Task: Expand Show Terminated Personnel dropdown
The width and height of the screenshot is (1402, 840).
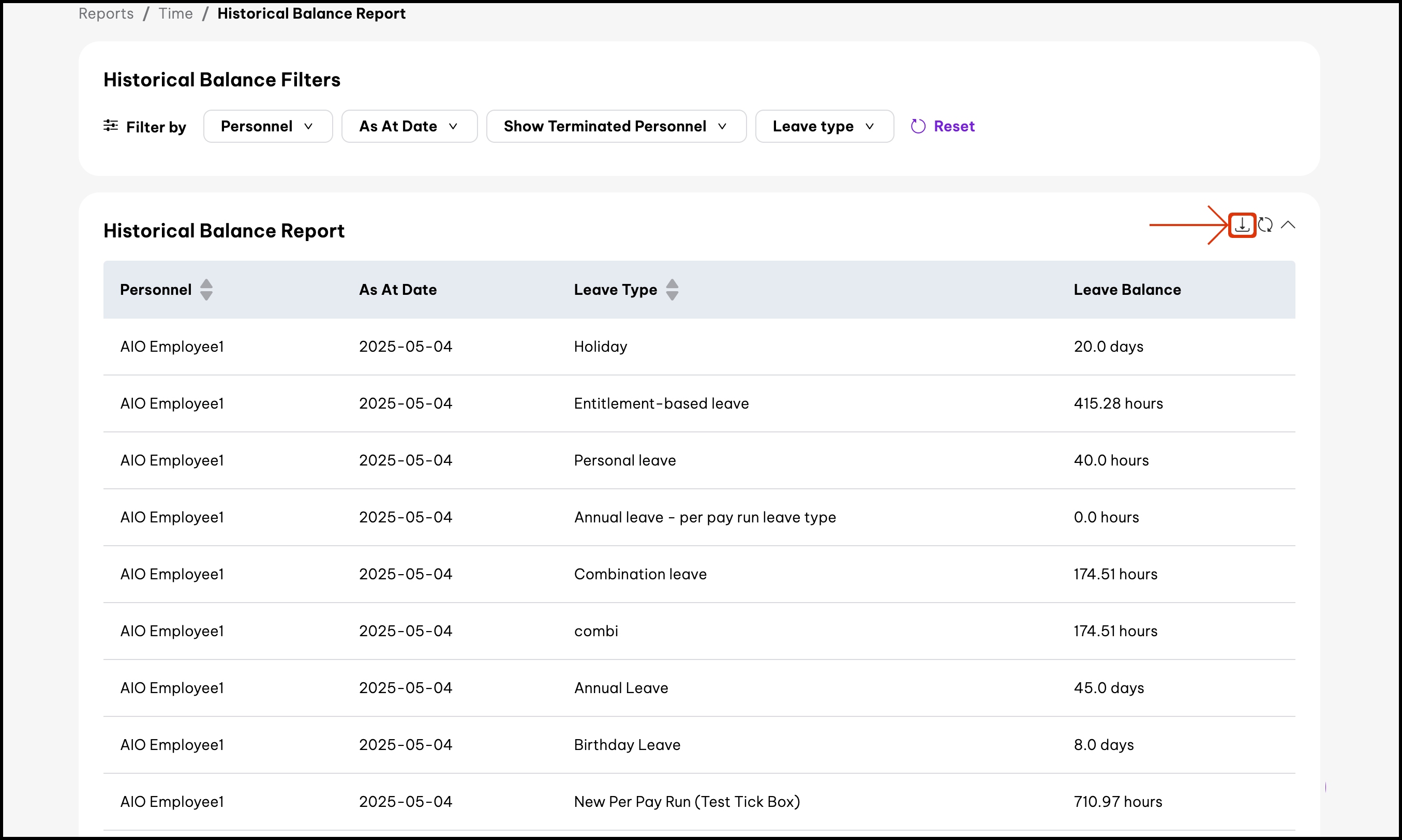Action: tap(615, 126)
